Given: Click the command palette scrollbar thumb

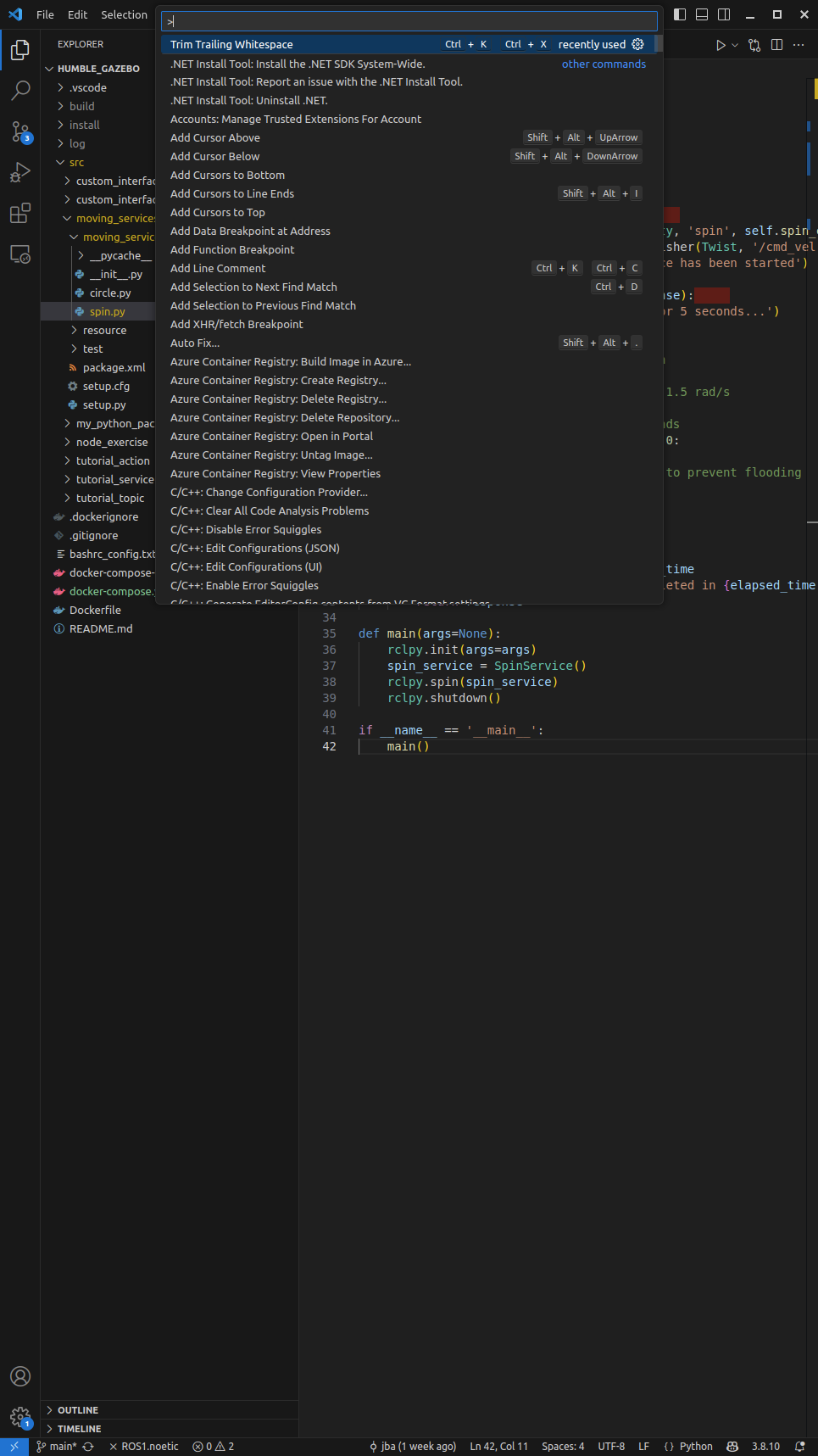Looking at the screenshot, I should click(x=659, y=44).
